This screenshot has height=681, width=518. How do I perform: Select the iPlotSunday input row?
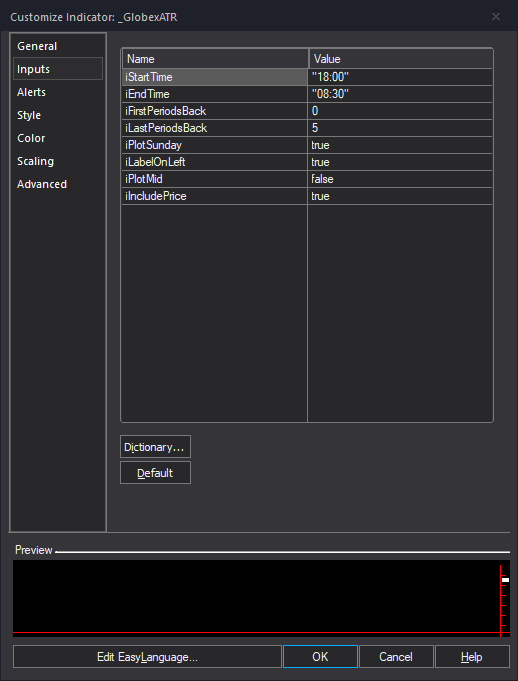(307, 145)
